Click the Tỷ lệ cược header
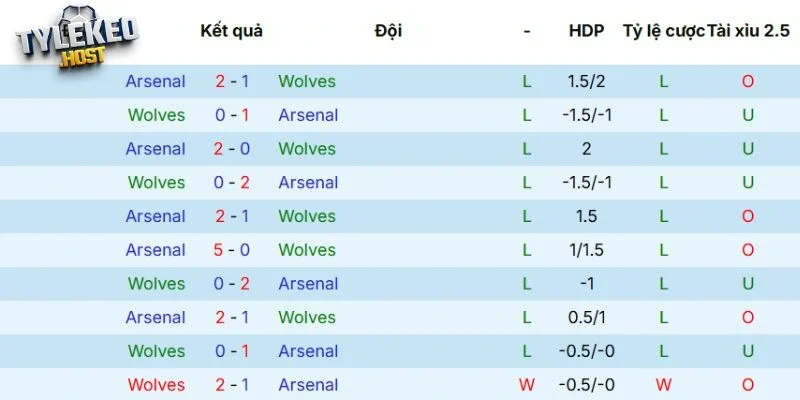The height and width of the screenshot is (400, 800). tap(663, 31)
